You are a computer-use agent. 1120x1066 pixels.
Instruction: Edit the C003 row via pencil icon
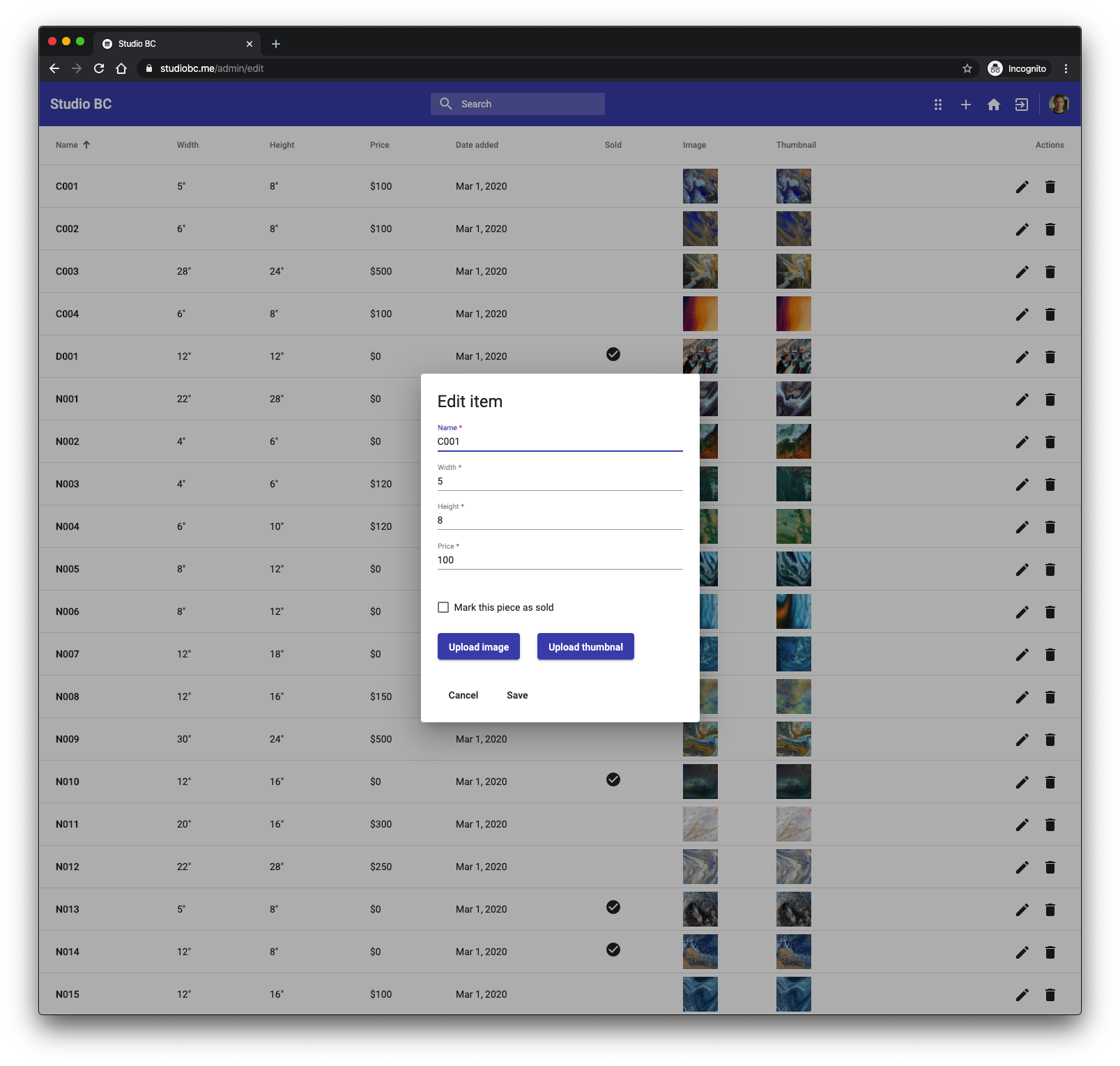click(x=1022, y=272)
